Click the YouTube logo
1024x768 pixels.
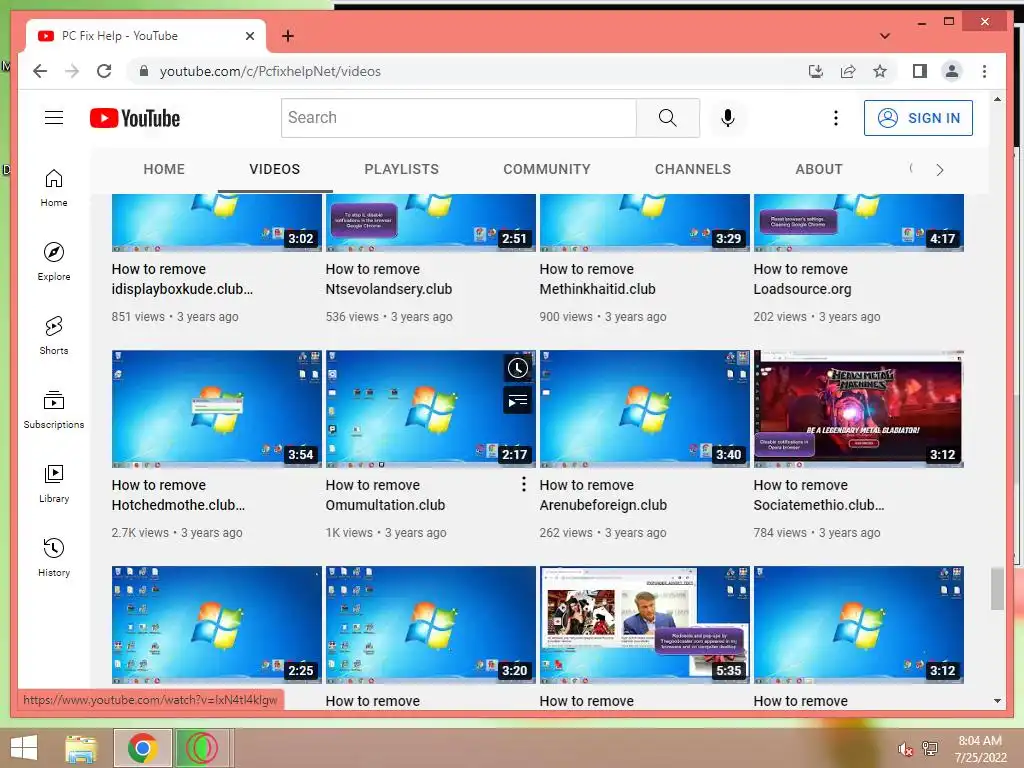point(135,118)
